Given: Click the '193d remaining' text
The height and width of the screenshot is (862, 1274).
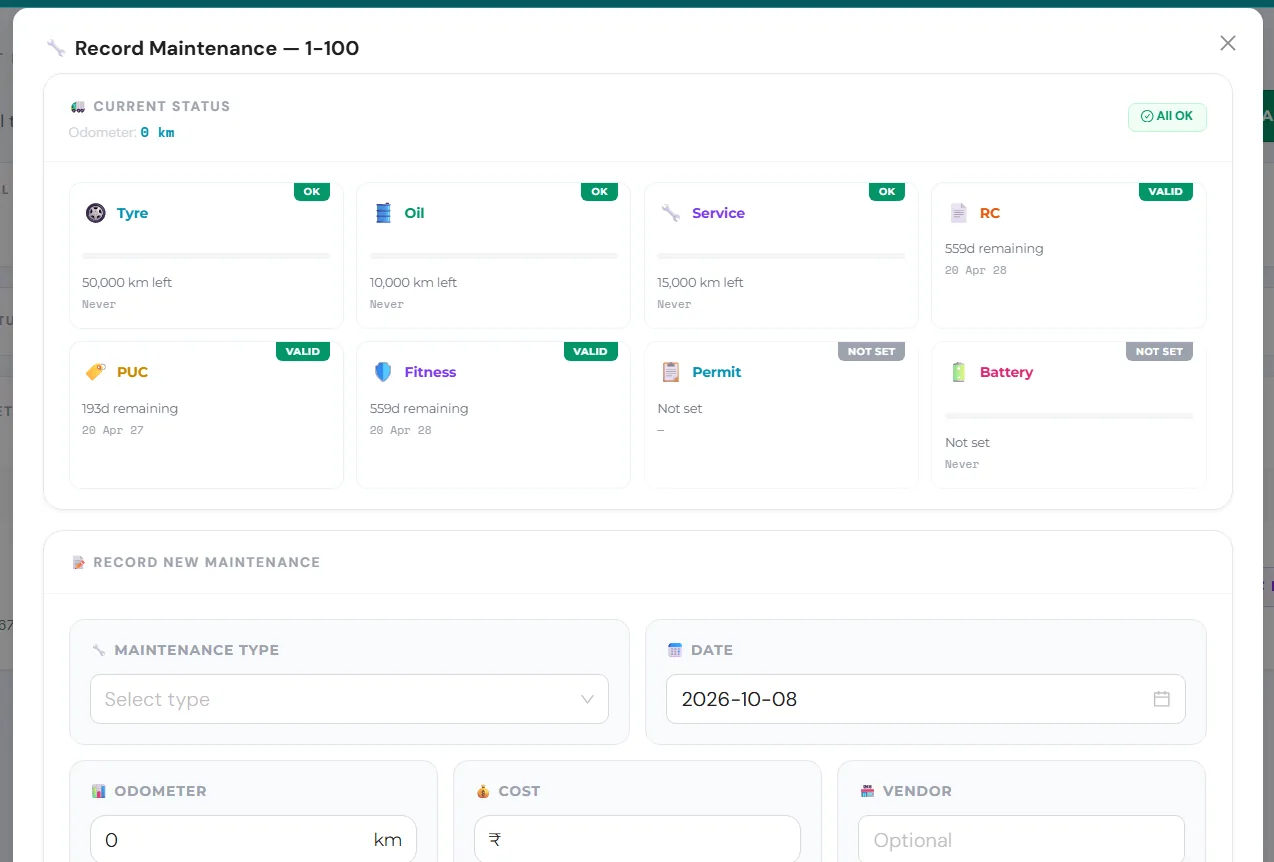Looking at the screenshot, I should pyautogui.click(x=130, y=408).
